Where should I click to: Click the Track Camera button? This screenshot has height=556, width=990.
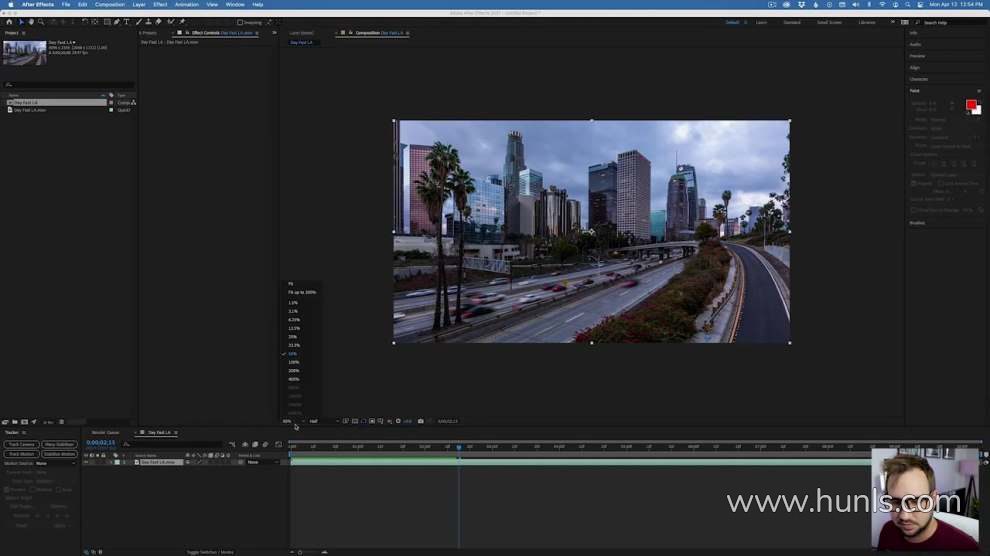pyautogui.click(x=21, y=444)
